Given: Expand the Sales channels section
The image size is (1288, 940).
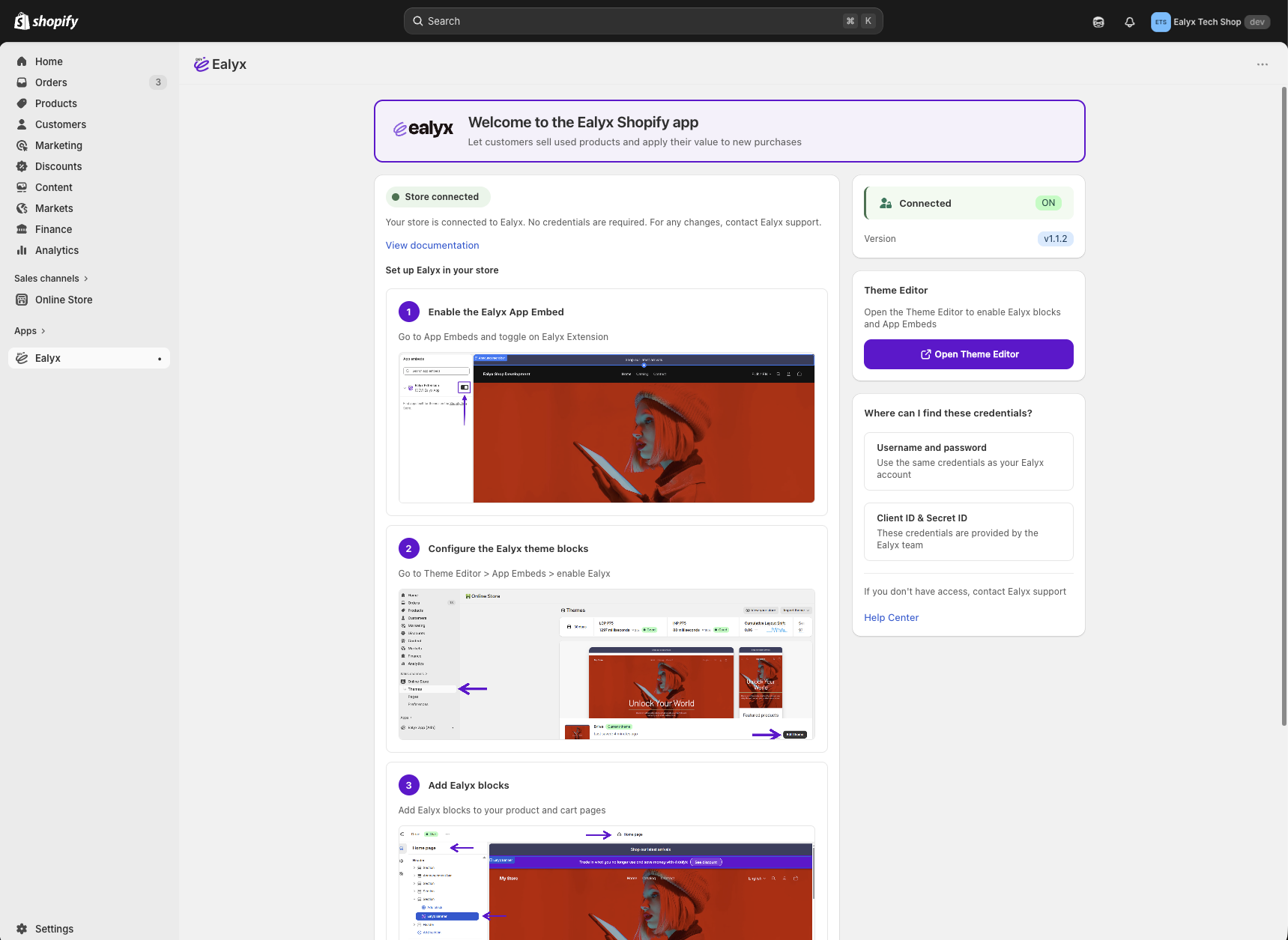Looking at the screenshot, I should pyautogui.click(x=50, y=279).
